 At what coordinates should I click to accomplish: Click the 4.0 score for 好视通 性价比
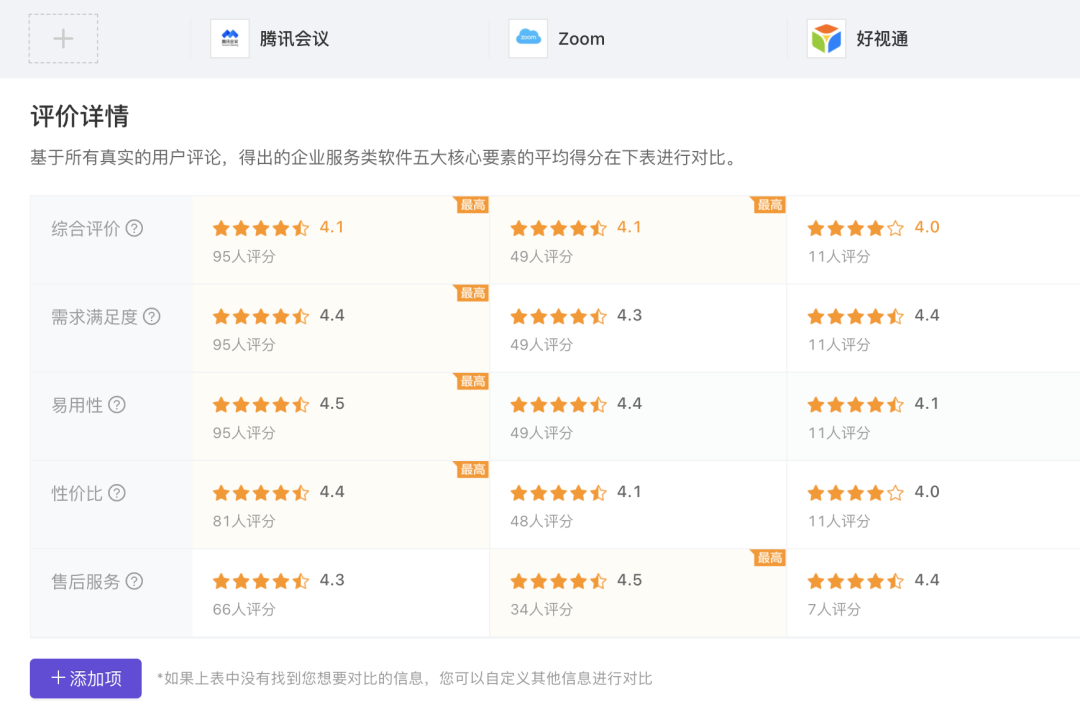pyautogui.click(x=927, y=492)
